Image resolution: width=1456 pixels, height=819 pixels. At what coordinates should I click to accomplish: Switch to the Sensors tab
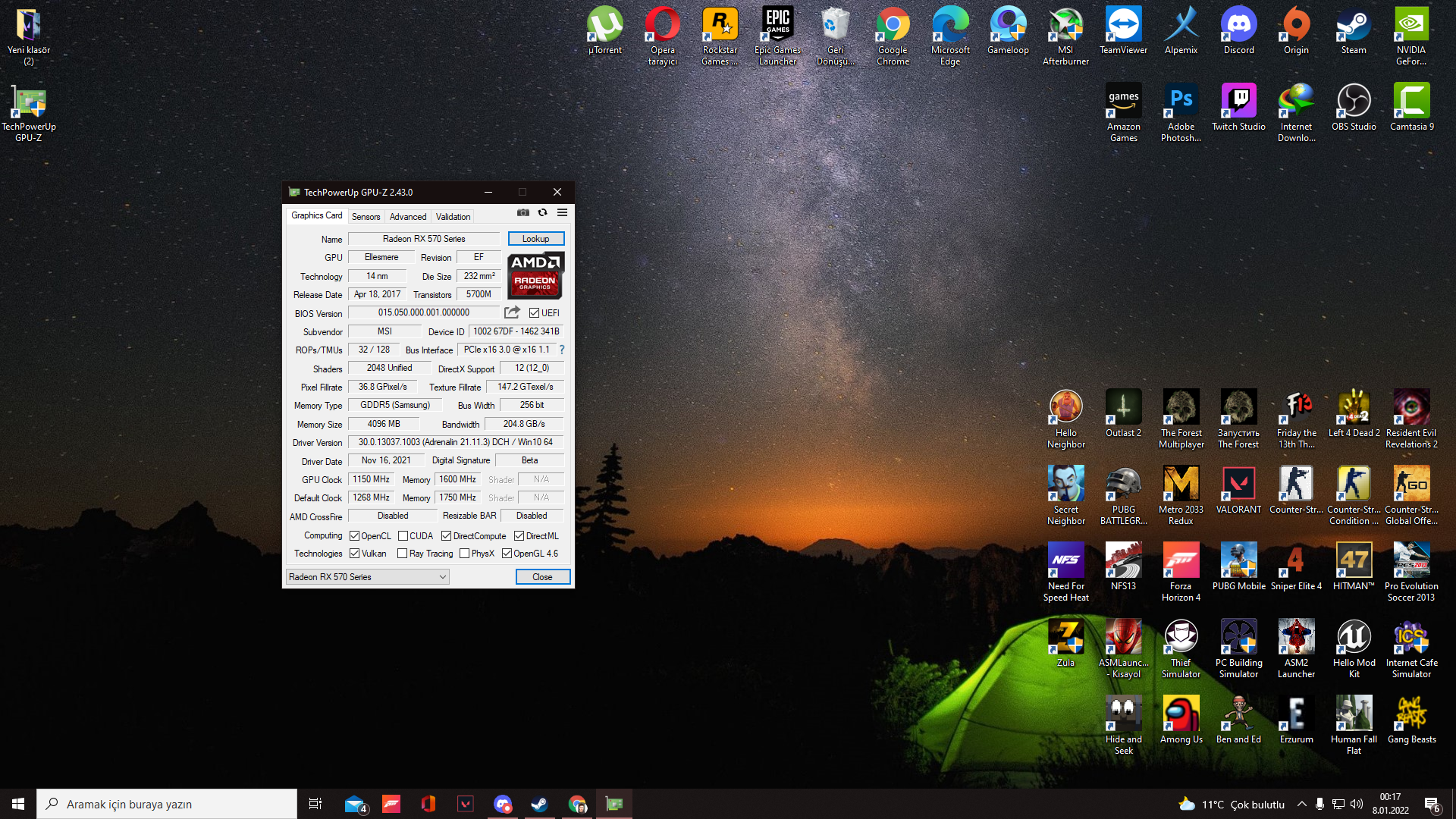click(x=366, y=217)
